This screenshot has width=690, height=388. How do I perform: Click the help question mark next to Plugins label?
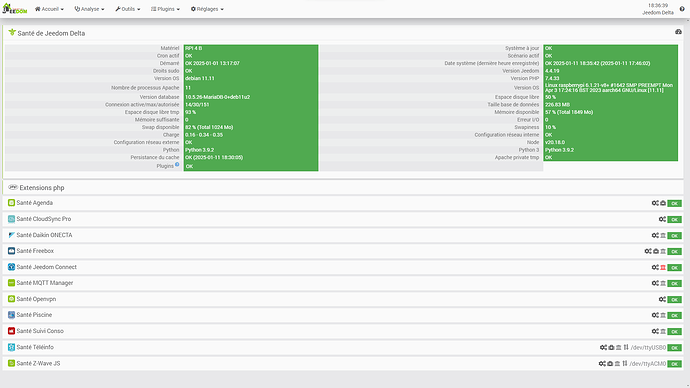pos(177,165)
